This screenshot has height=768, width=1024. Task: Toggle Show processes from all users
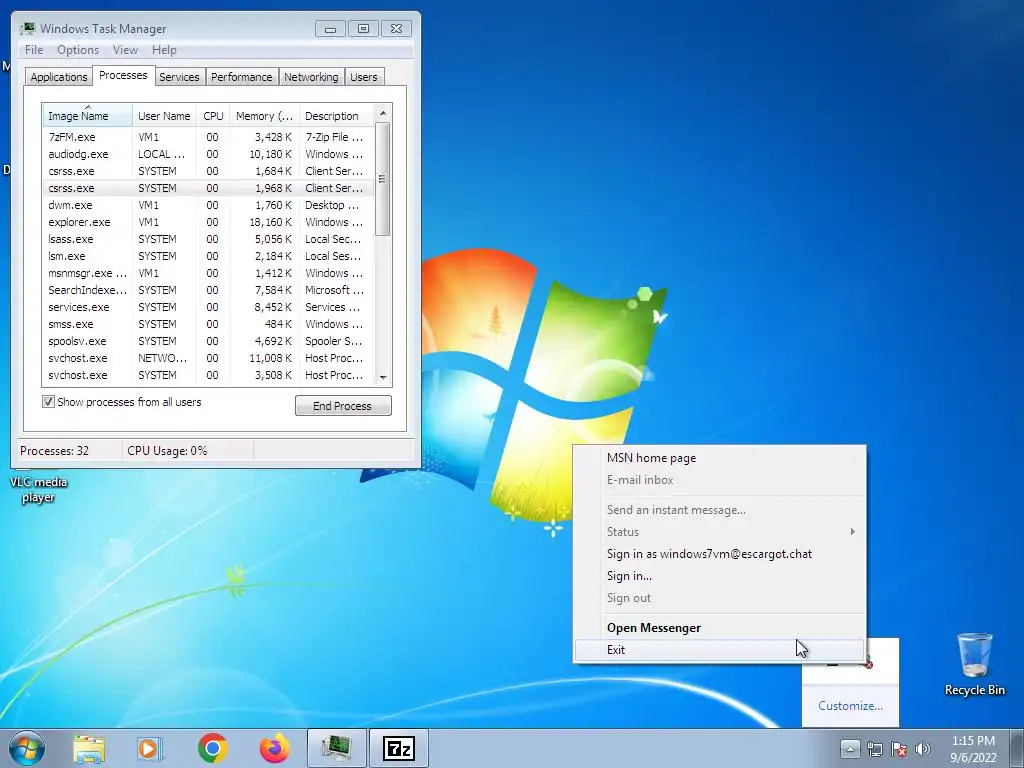[x=48, y=402]
